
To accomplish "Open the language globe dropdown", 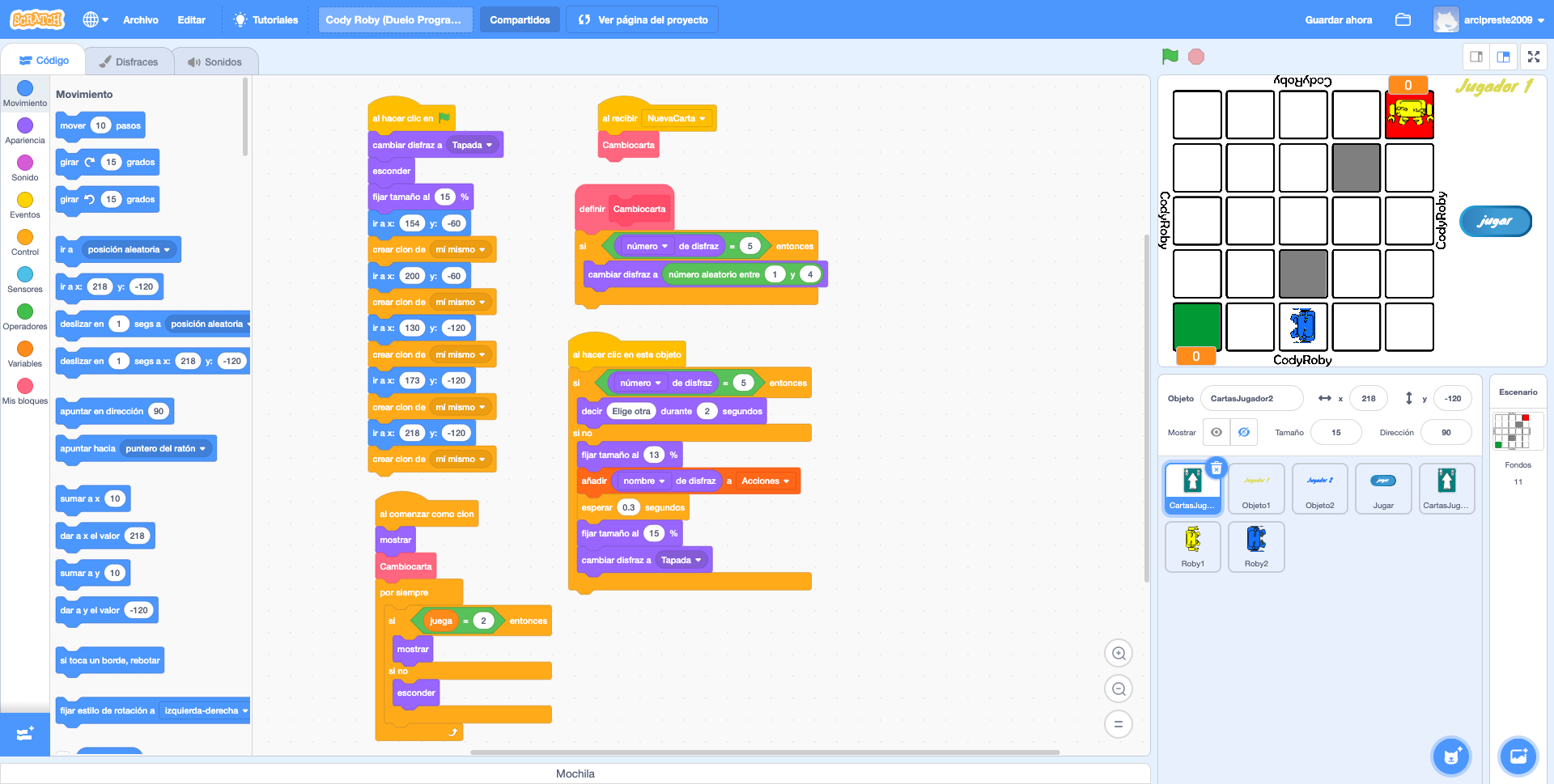I will [96, 19].
